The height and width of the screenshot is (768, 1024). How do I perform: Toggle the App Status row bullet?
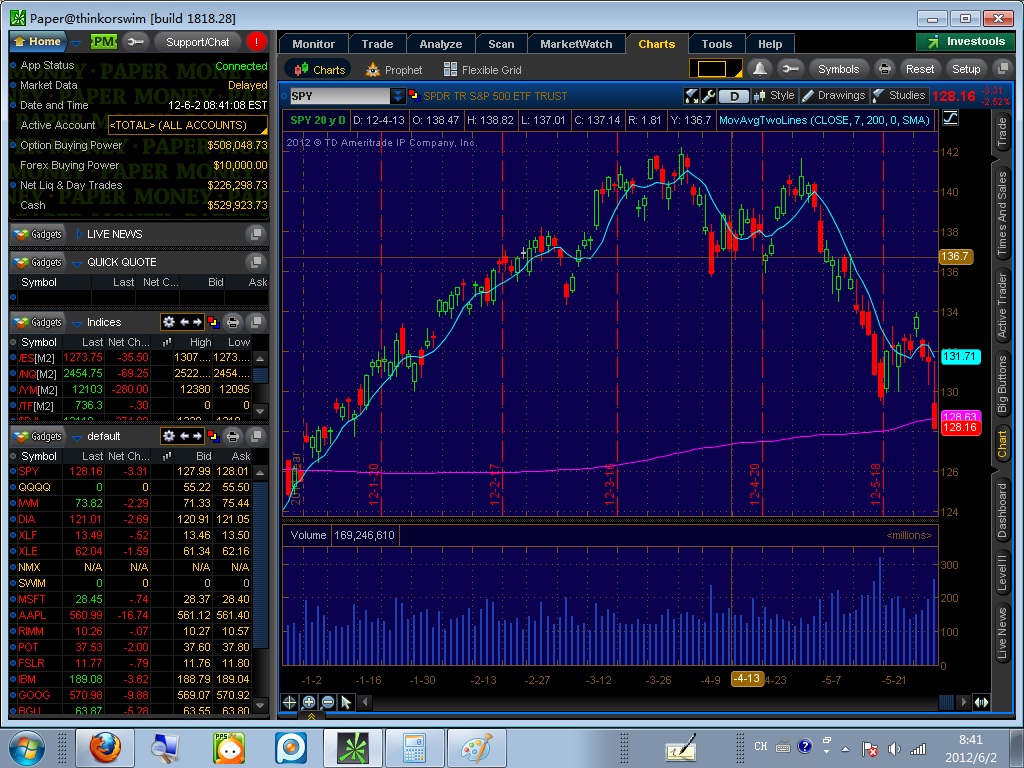tap(13, 65)
